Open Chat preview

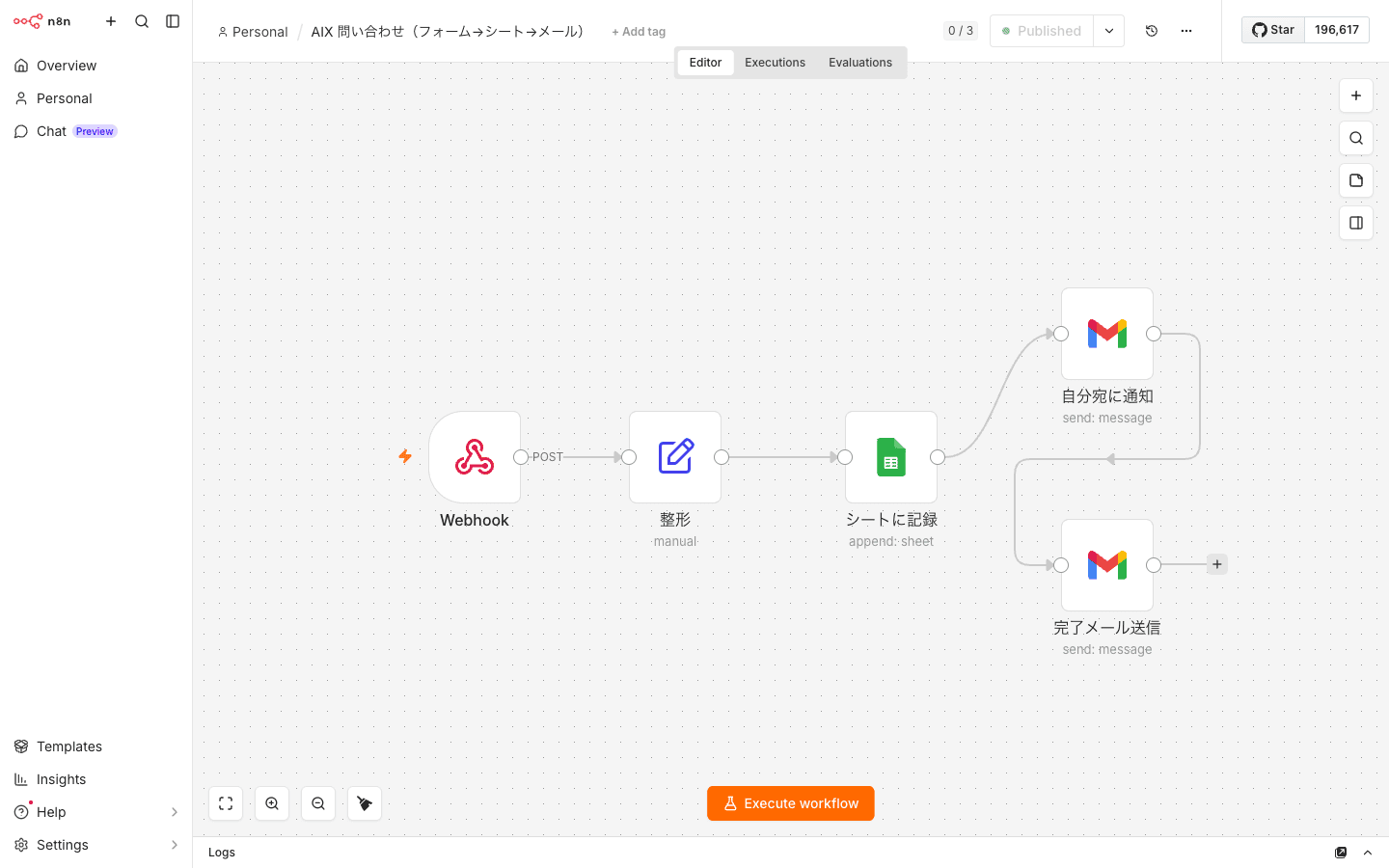point(95,131)
